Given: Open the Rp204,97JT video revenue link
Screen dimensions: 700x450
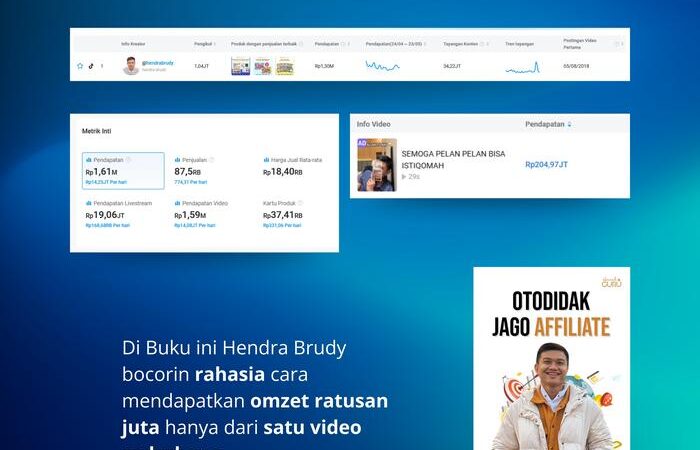Looking at the screenshot, I should [546, 164].
